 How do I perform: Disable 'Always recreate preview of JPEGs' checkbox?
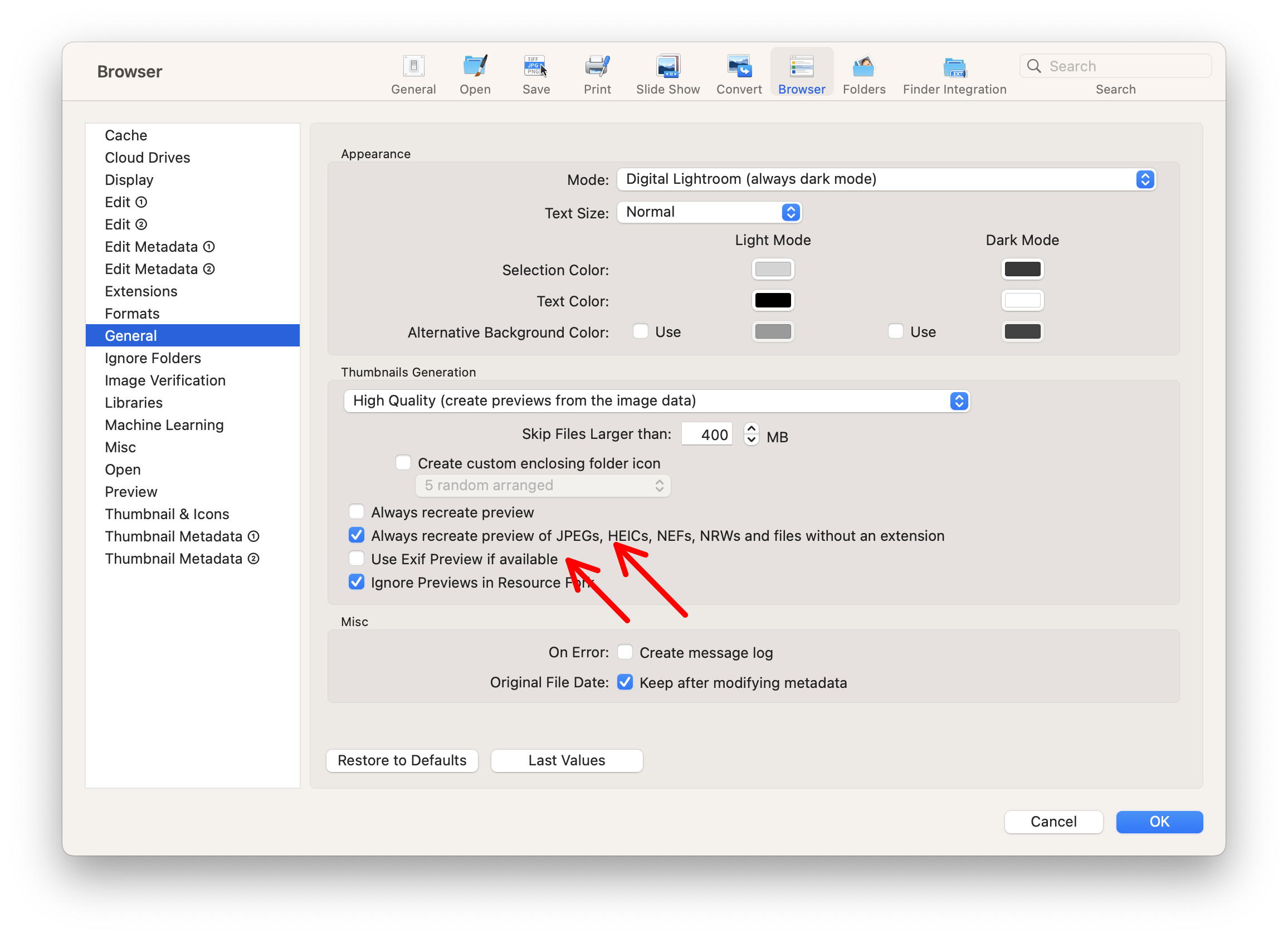356,536
